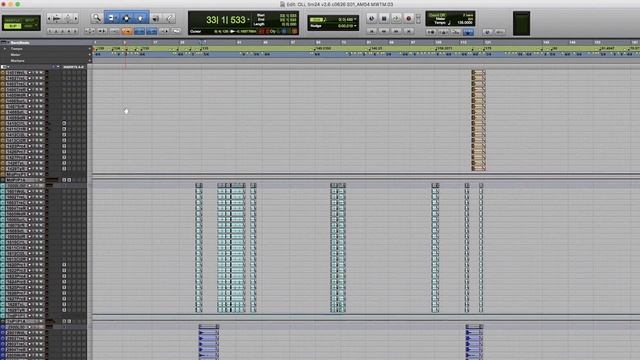Click the horizontal zoom out arrow
Viewport: 640px width, 360px height.
point(49,18)
